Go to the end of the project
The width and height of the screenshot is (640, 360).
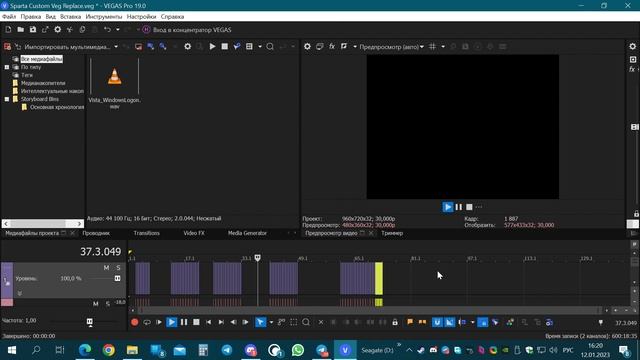click(x=221, y=322)
